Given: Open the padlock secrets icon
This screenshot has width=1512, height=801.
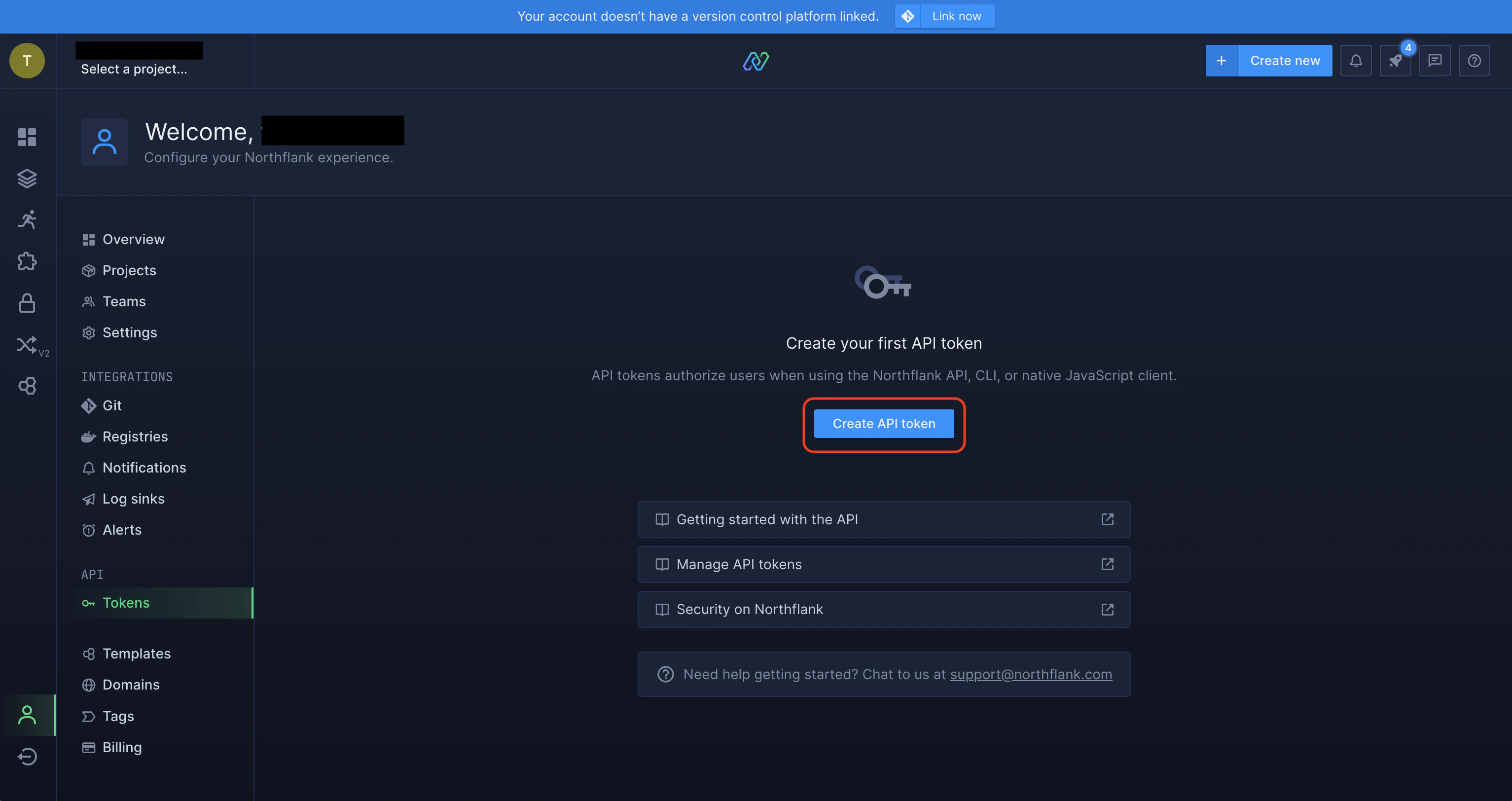Looking at the screenshot, I should (x=27, y=303).
